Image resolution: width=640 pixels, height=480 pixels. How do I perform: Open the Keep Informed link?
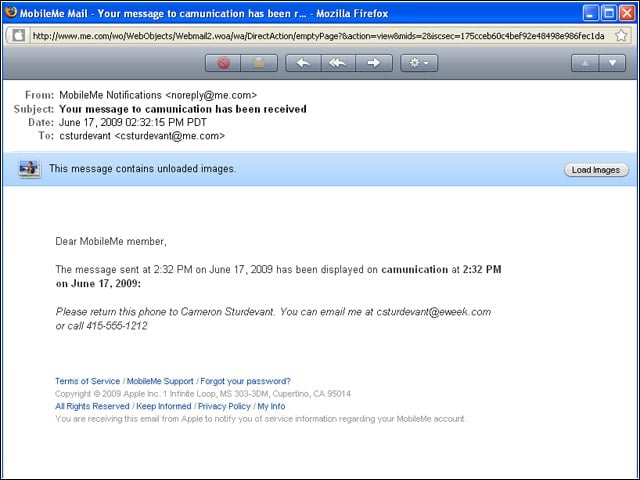[164, 407]
